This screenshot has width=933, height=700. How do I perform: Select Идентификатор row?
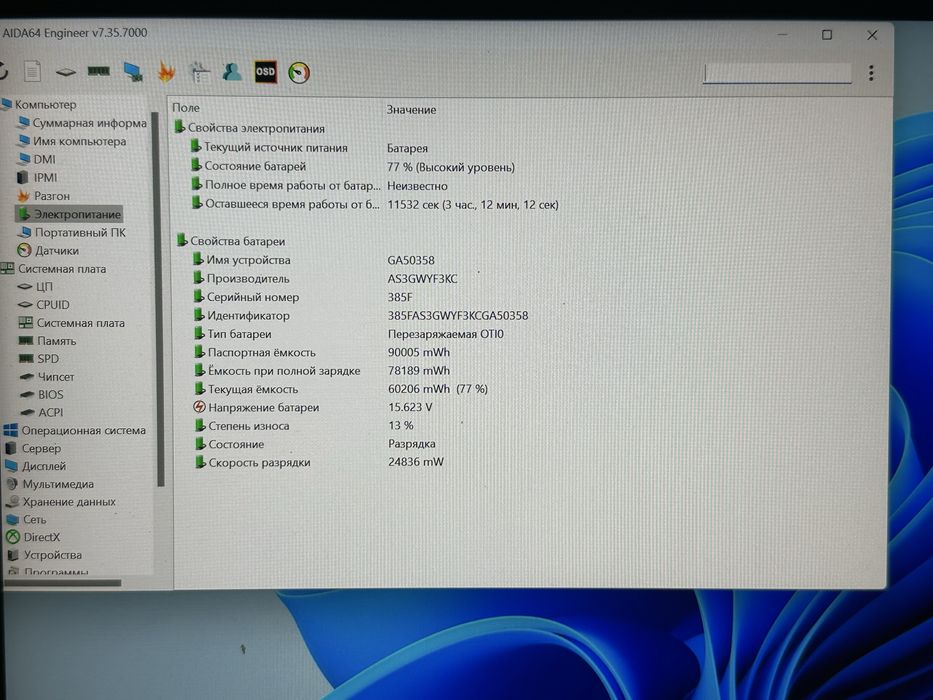point(361,315)
